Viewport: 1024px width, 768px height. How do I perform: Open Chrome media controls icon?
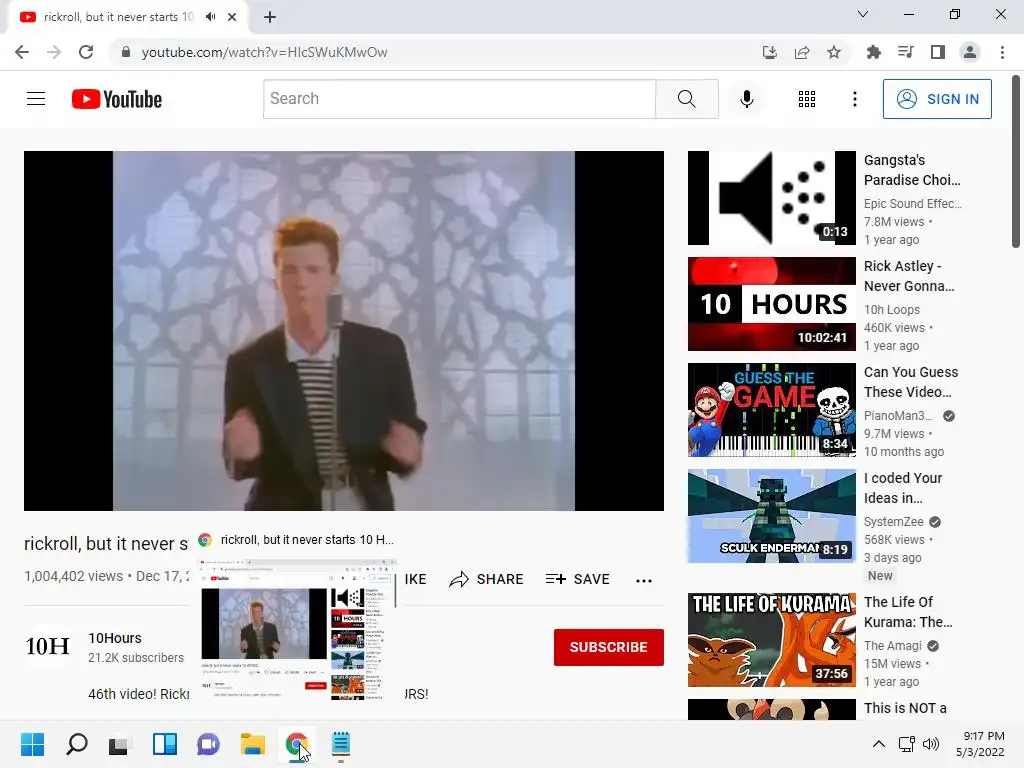[x=906, y=52]
